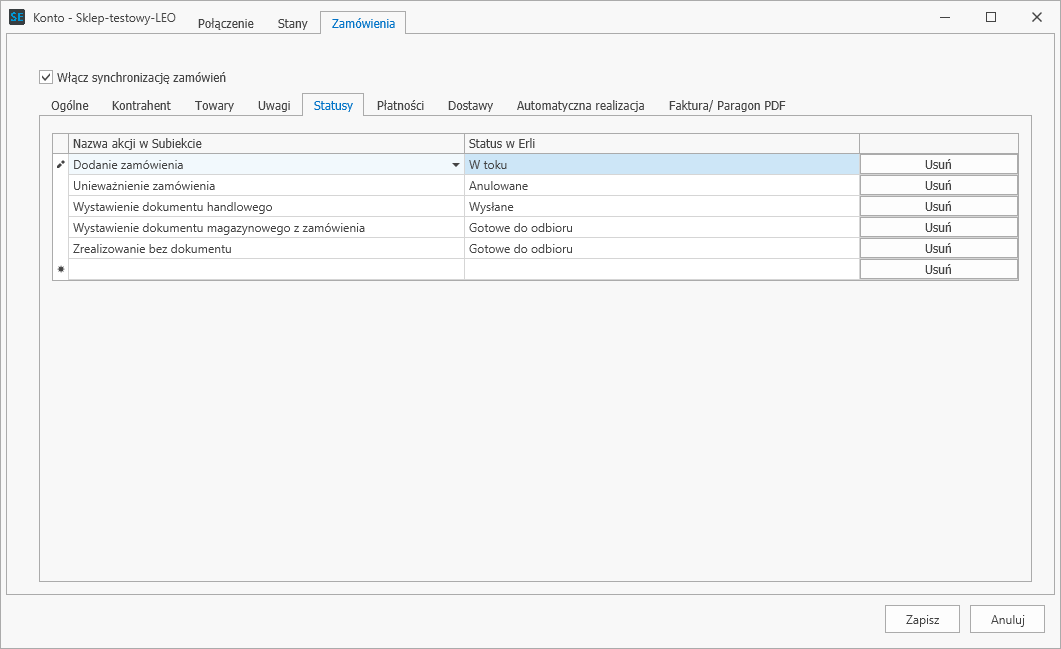Open the Uwagi sub-tab

pyautogui.click(x=274, y=106)
